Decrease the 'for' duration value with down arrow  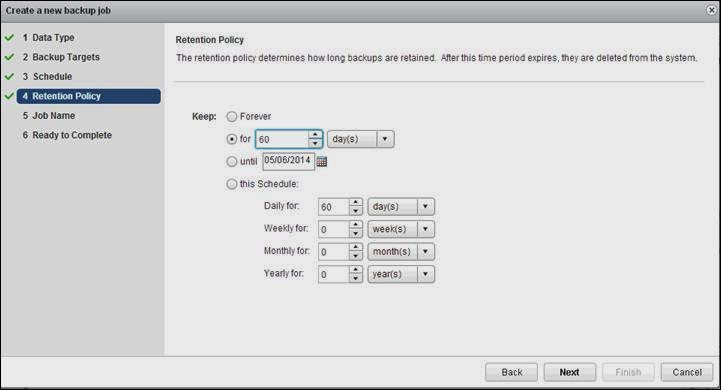(315, 143)
